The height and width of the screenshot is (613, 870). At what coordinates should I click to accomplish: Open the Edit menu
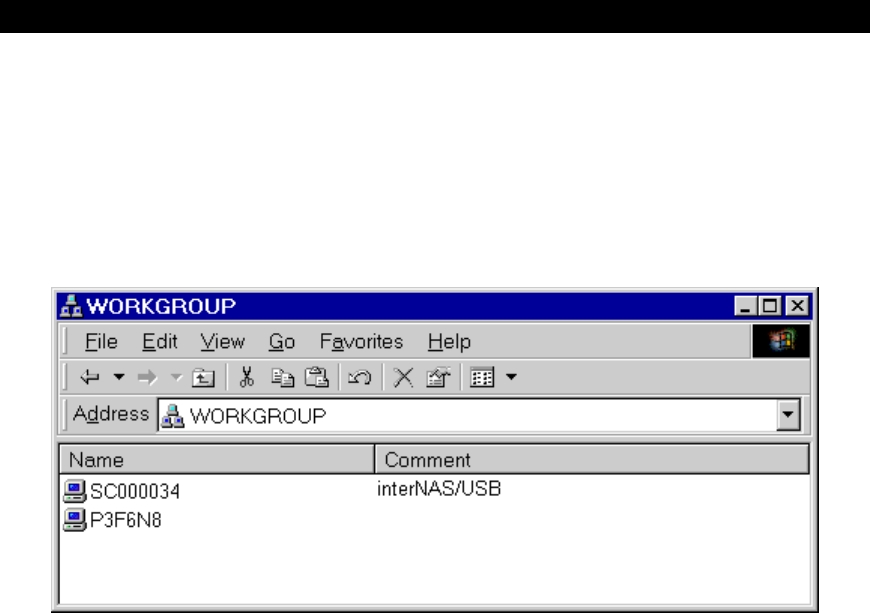160,342
